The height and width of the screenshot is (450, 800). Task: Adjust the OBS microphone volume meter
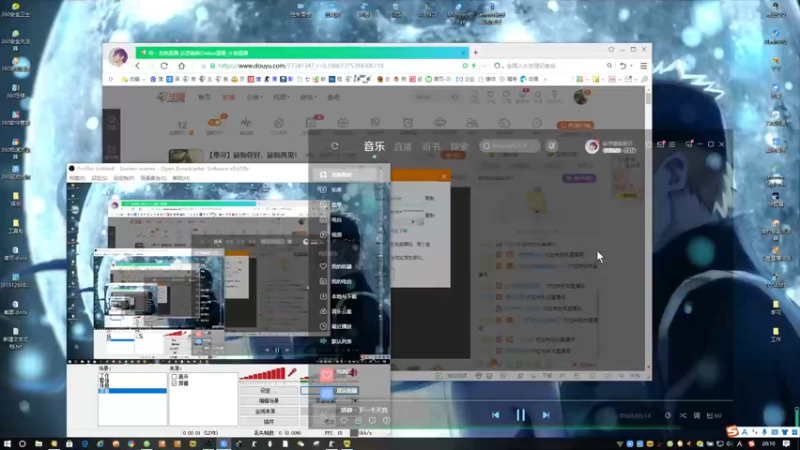[262, 373]
